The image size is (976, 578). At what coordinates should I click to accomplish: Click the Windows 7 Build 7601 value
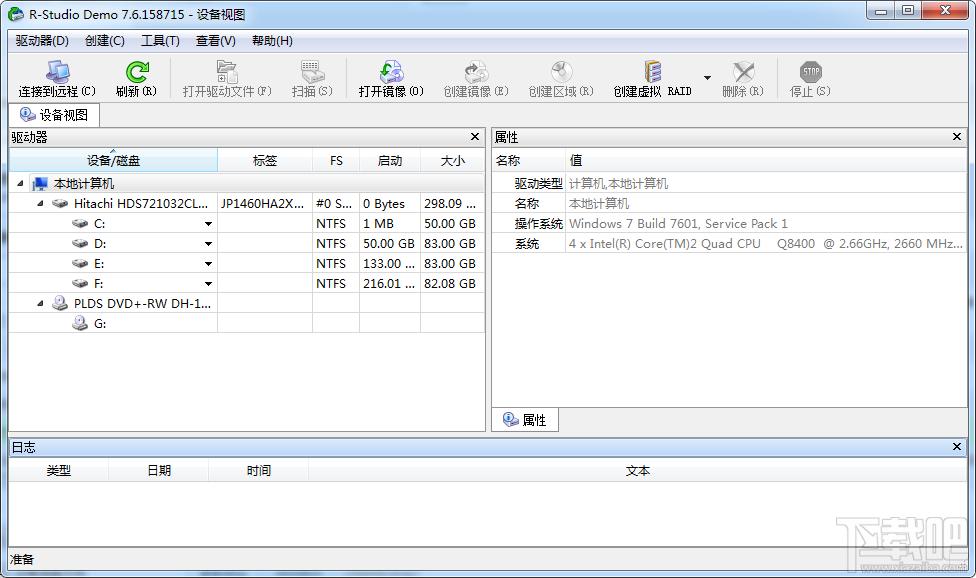678,223
